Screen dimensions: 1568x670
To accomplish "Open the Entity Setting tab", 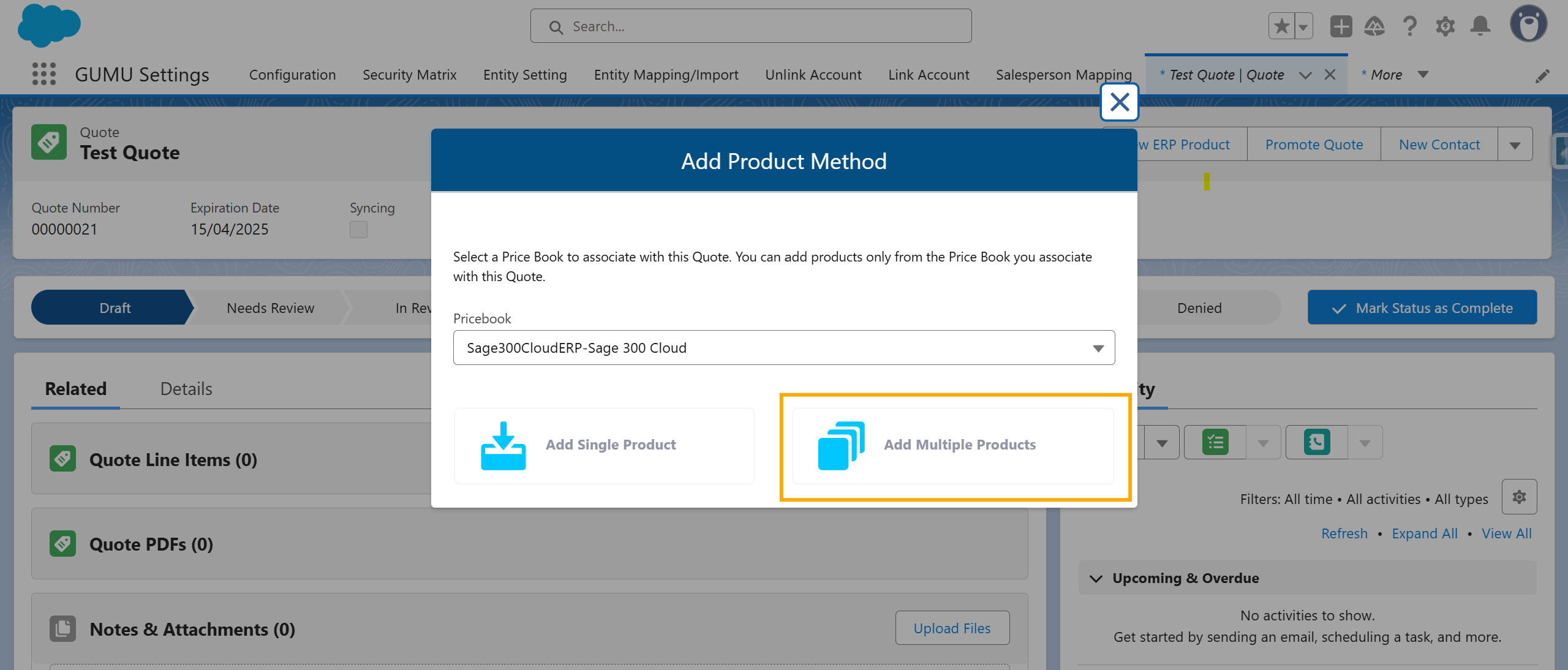I will [x=525, y=75].
